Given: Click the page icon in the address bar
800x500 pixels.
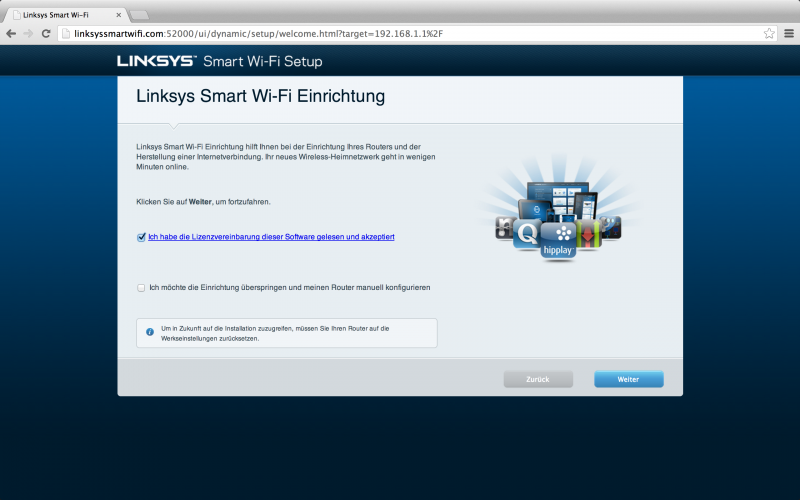Looking at the screenshot, I should (x=66, y=34).
